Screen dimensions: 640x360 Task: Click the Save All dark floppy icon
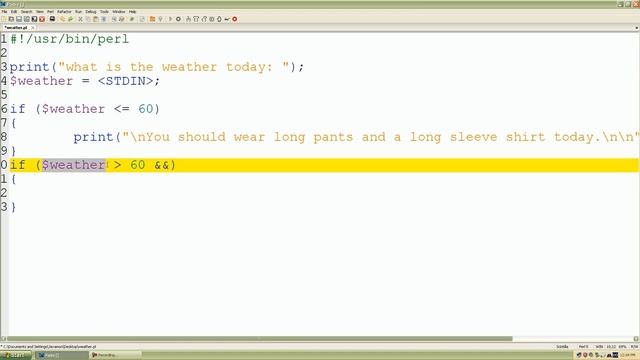click(35, 19)
